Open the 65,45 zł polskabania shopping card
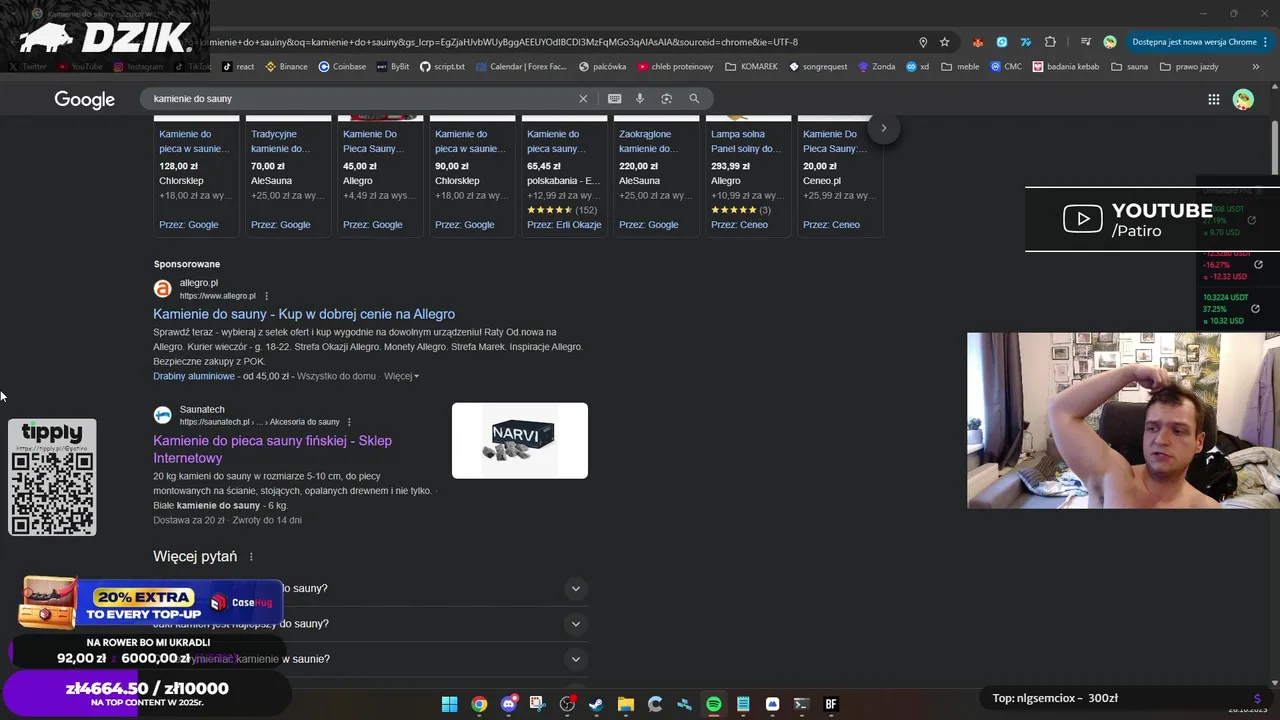1280x720 pixels. (x=564, y=176)
